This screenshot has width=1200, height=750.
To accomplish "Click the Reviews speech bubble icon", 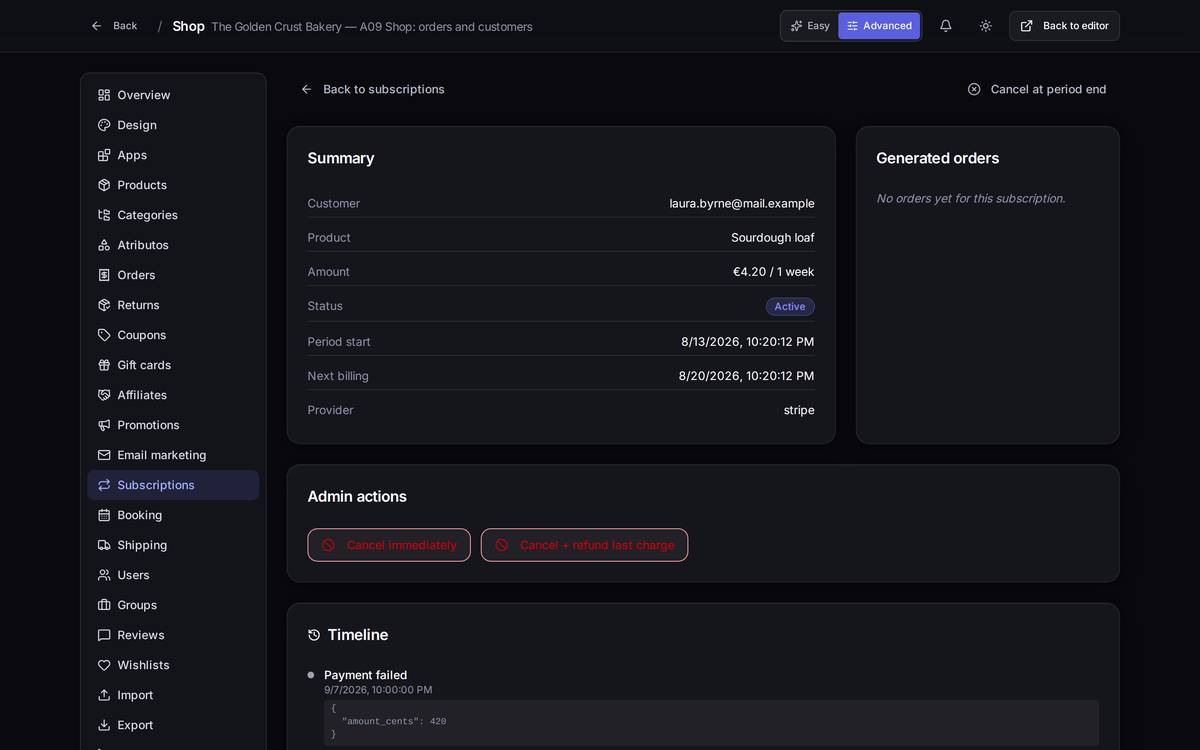I will (x=104, y=635).
